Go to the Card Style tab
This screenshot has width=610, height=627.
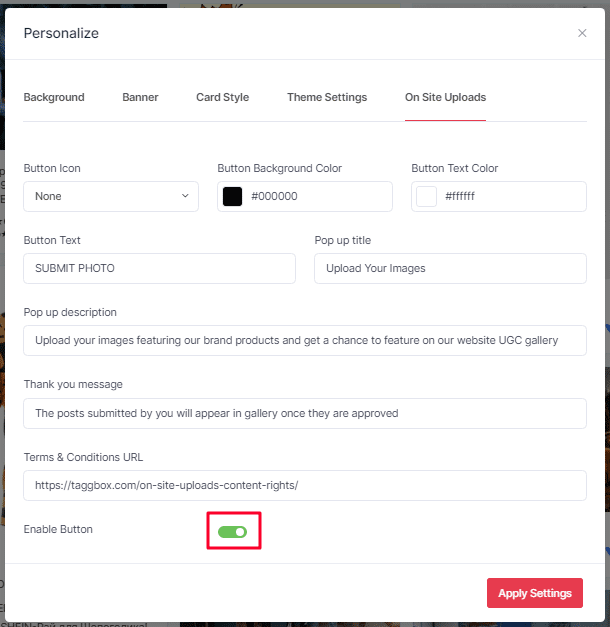point(222,97)
